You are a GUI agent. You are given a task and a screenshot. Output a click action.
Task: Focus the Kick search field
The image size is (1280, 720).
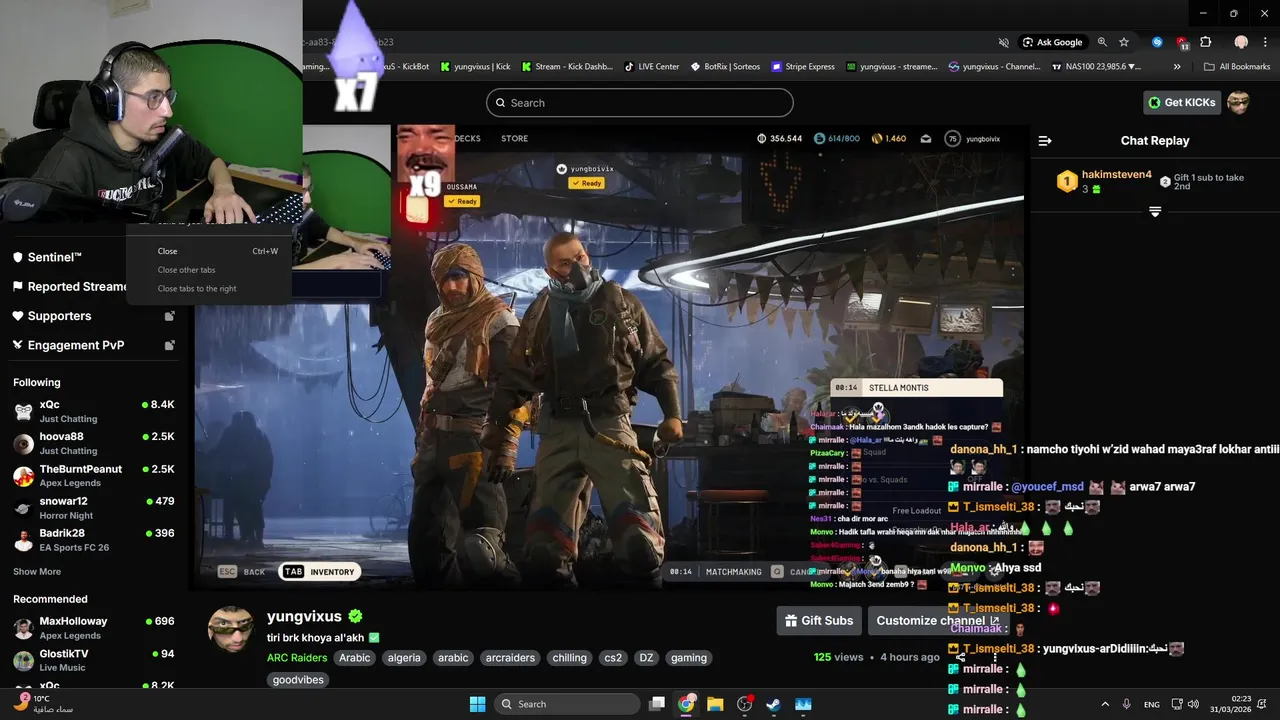[x=640, y=103]
